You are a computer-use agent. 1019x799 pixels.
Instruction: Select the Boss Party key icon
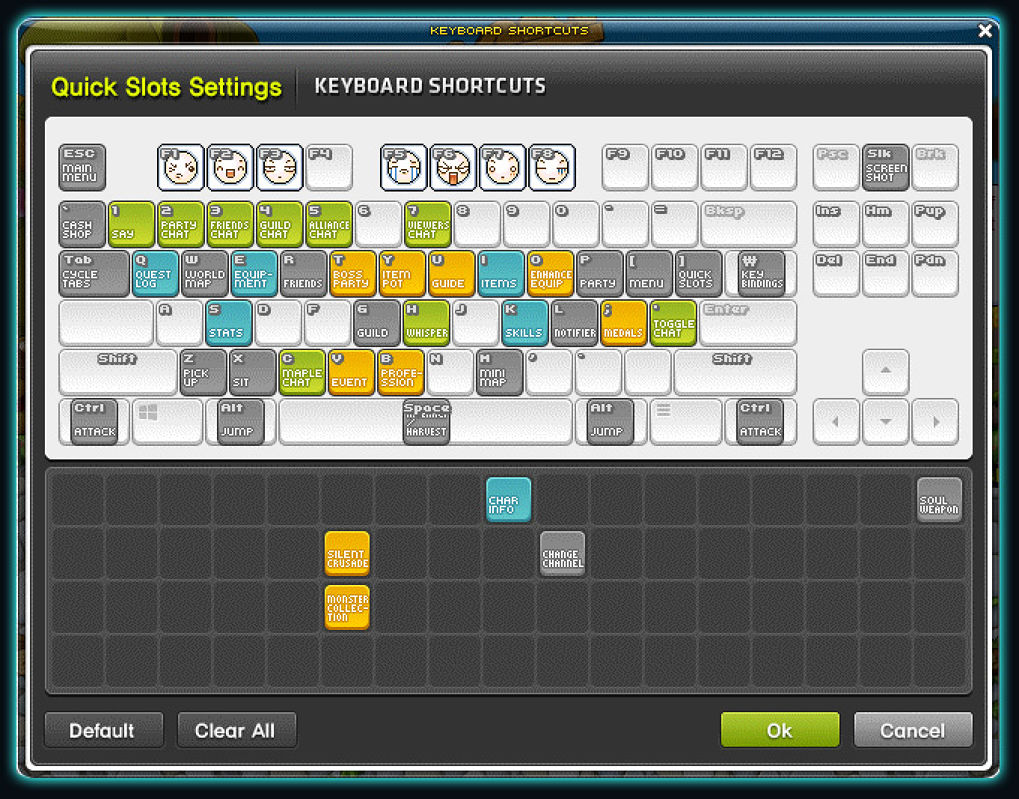tap(352, 274)
